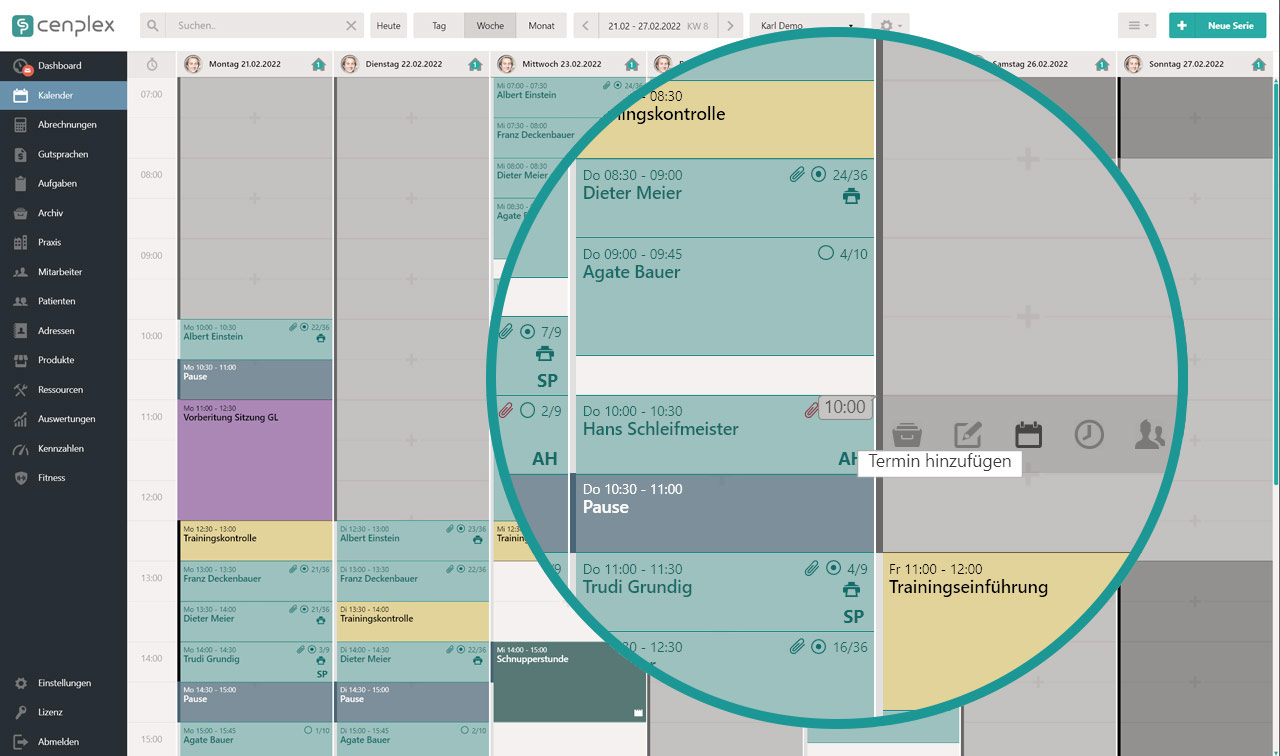
Task: Toggle the status circle on Monday's Dieter Meier appointment
Action: click(305, 609)
